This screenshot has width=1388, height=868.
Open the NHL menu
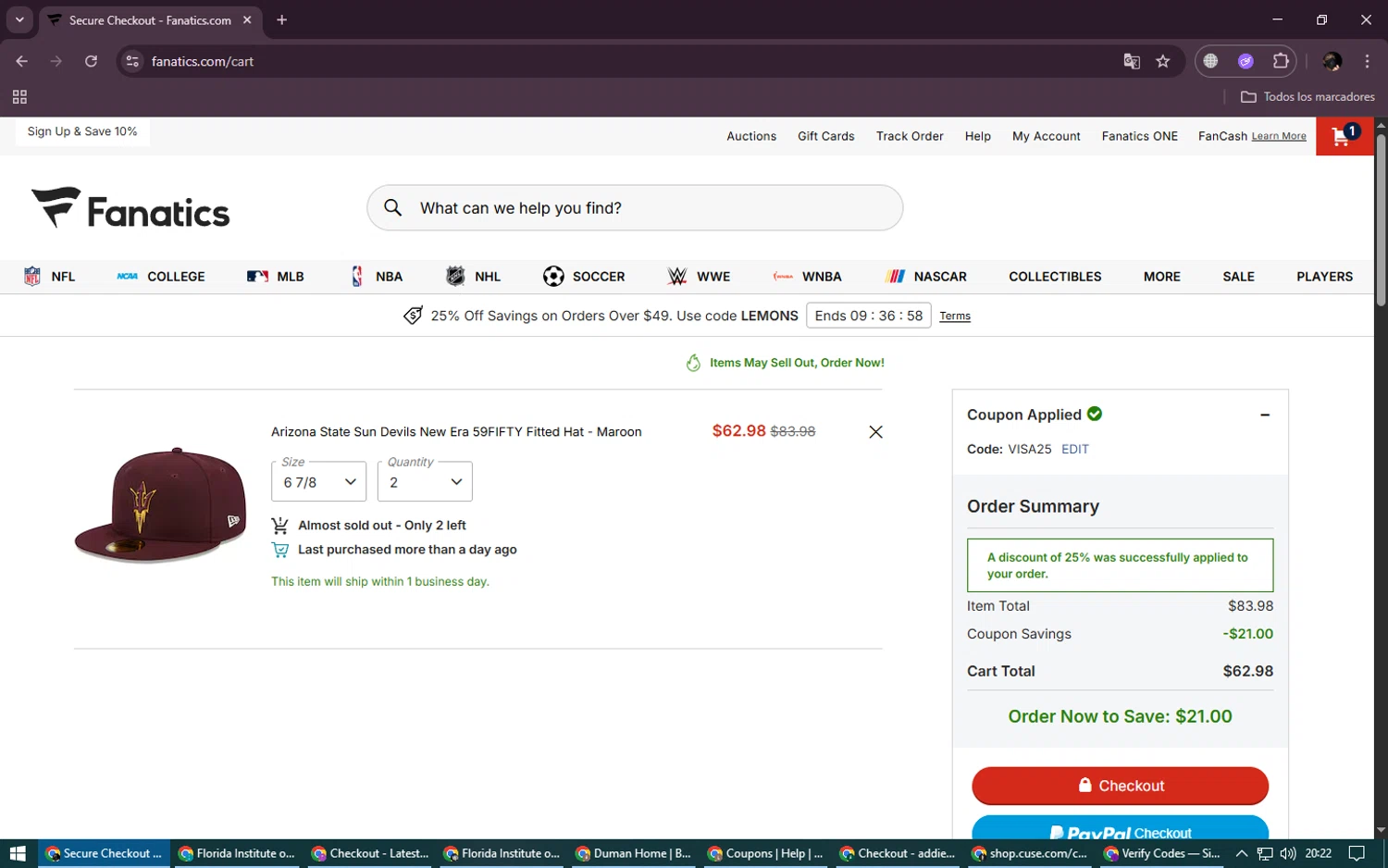pos(473,277)
